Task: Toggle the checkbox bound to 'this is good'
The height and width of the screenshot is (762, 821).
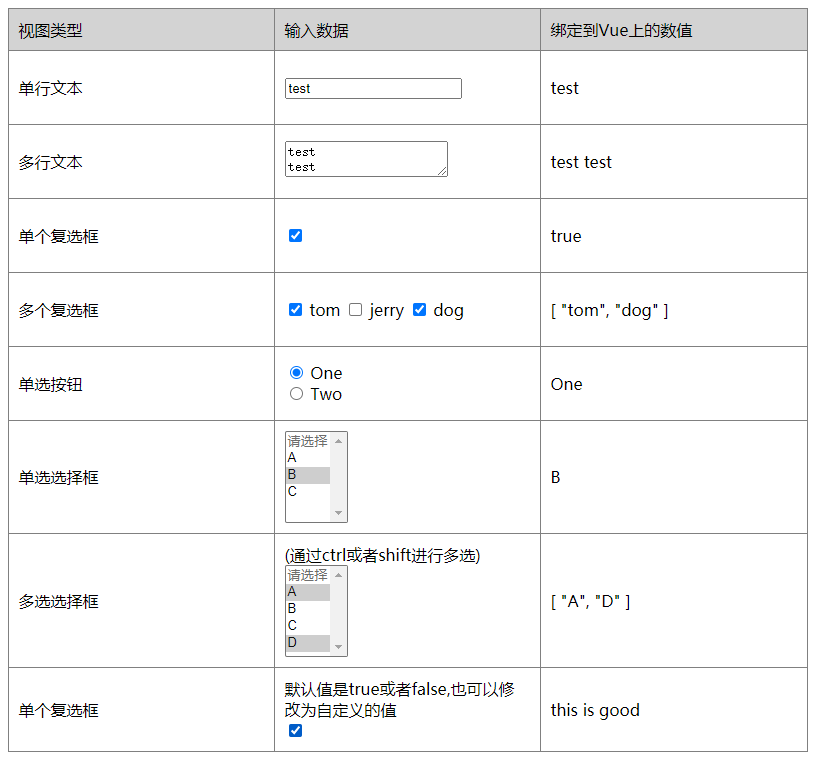Action: tap(295, 730)
